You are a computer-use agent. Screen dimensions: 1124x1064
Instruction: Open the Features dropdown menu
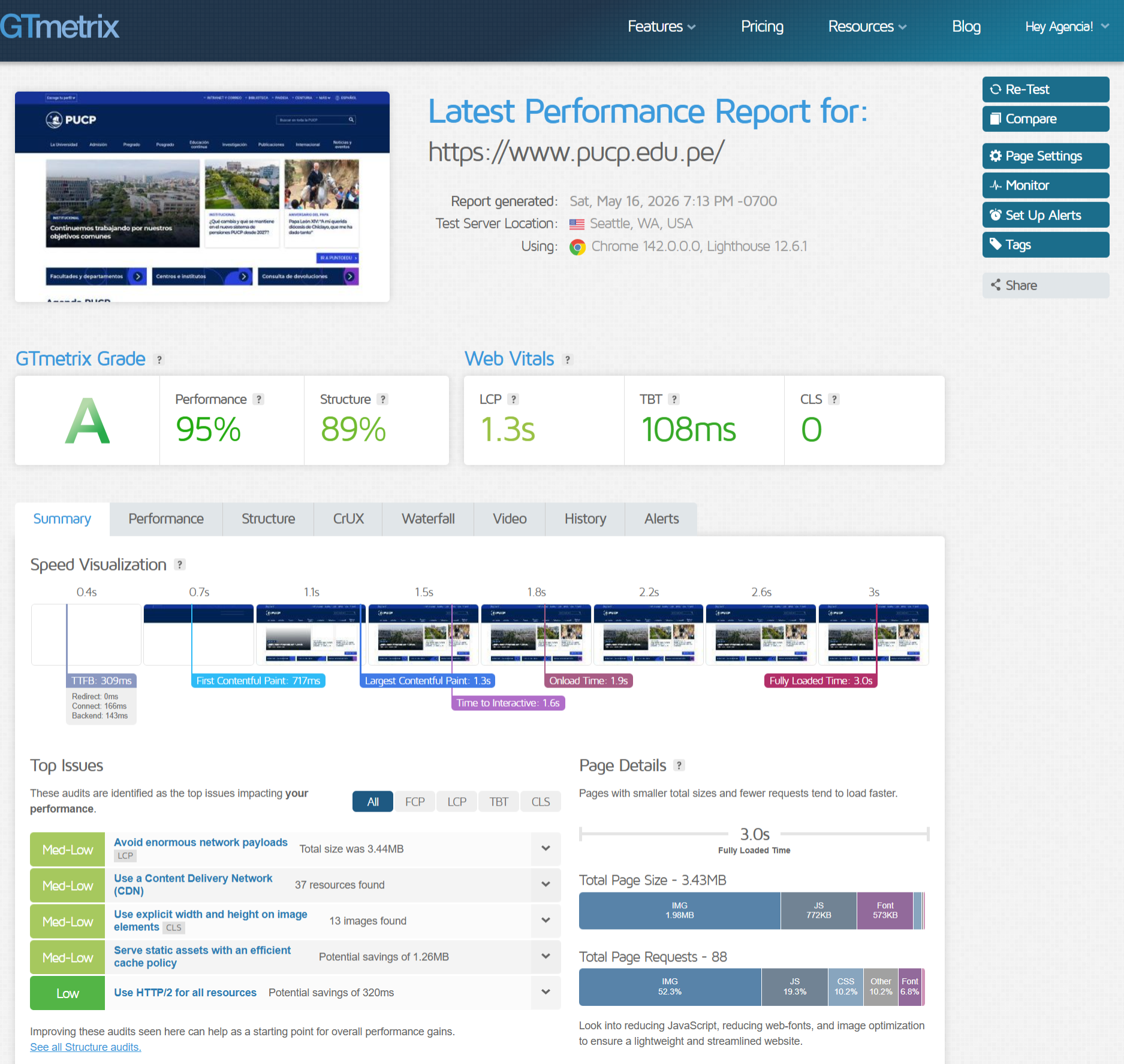coord(661,26)
